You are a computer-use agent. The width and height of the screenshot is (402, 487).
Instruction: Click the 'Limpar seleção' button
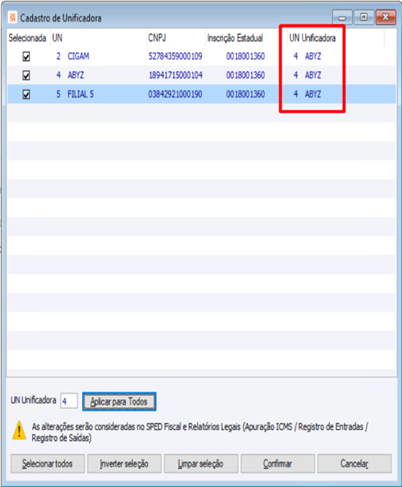pos(201,464)
